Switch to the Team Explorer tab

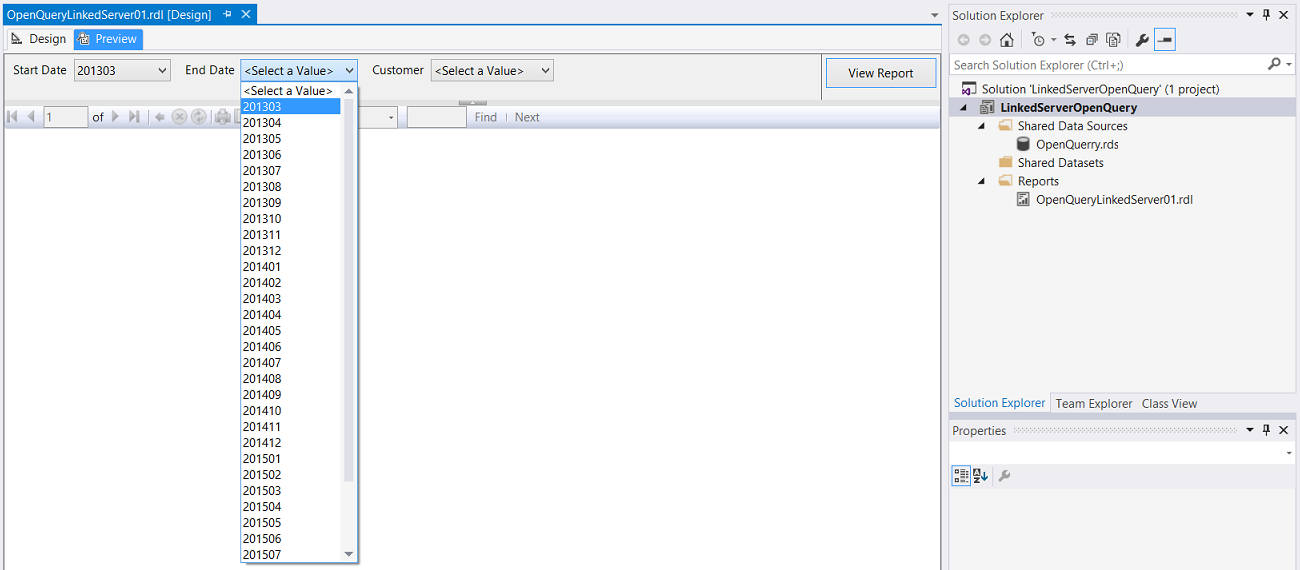(1094, 403)
